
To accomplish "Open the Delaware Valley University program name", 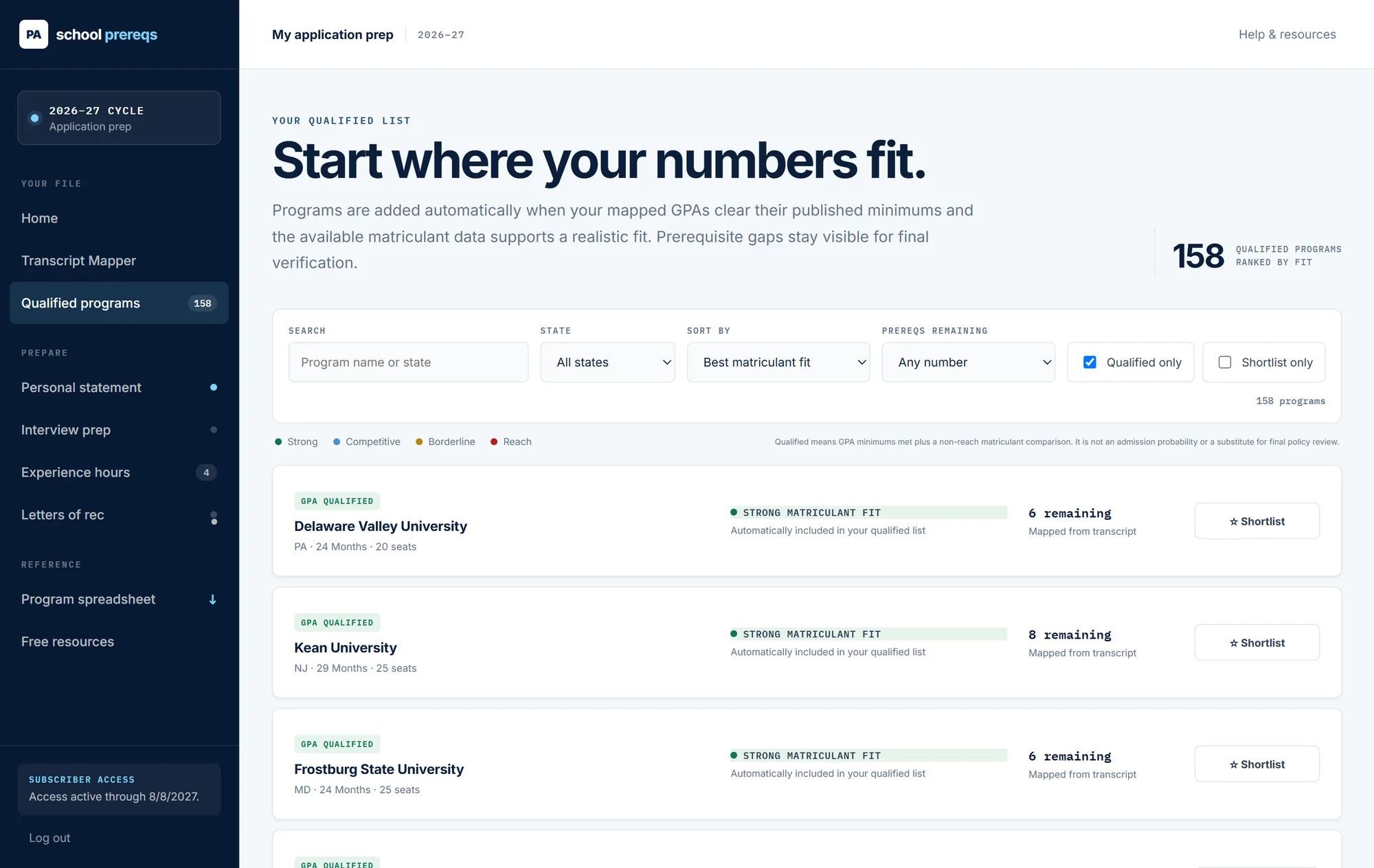I will (x=381, y=526).
